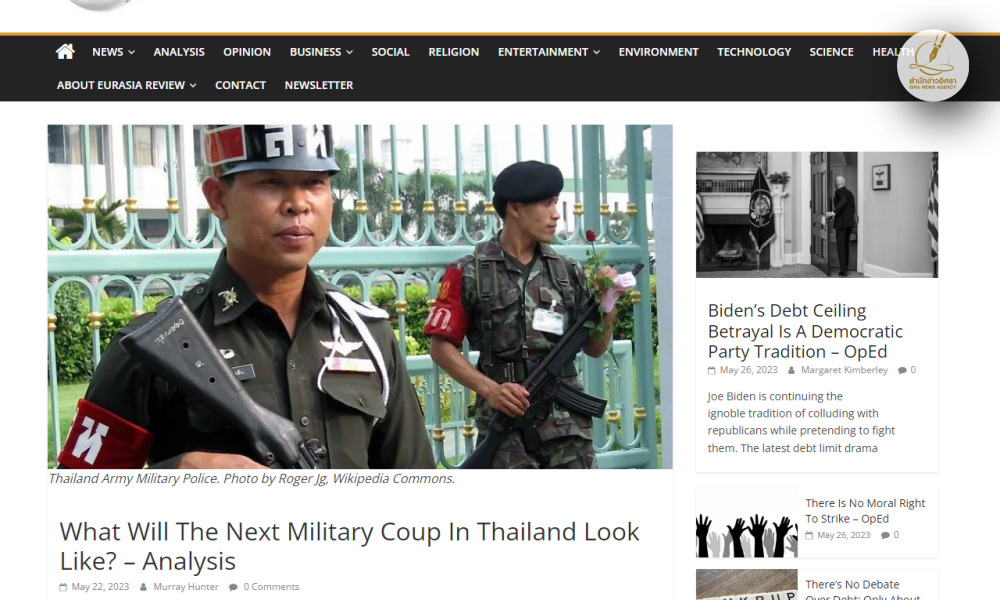Click the comment bubble icon beside 0 Comments
This screenshot has width=1000, height=600.
233,587
